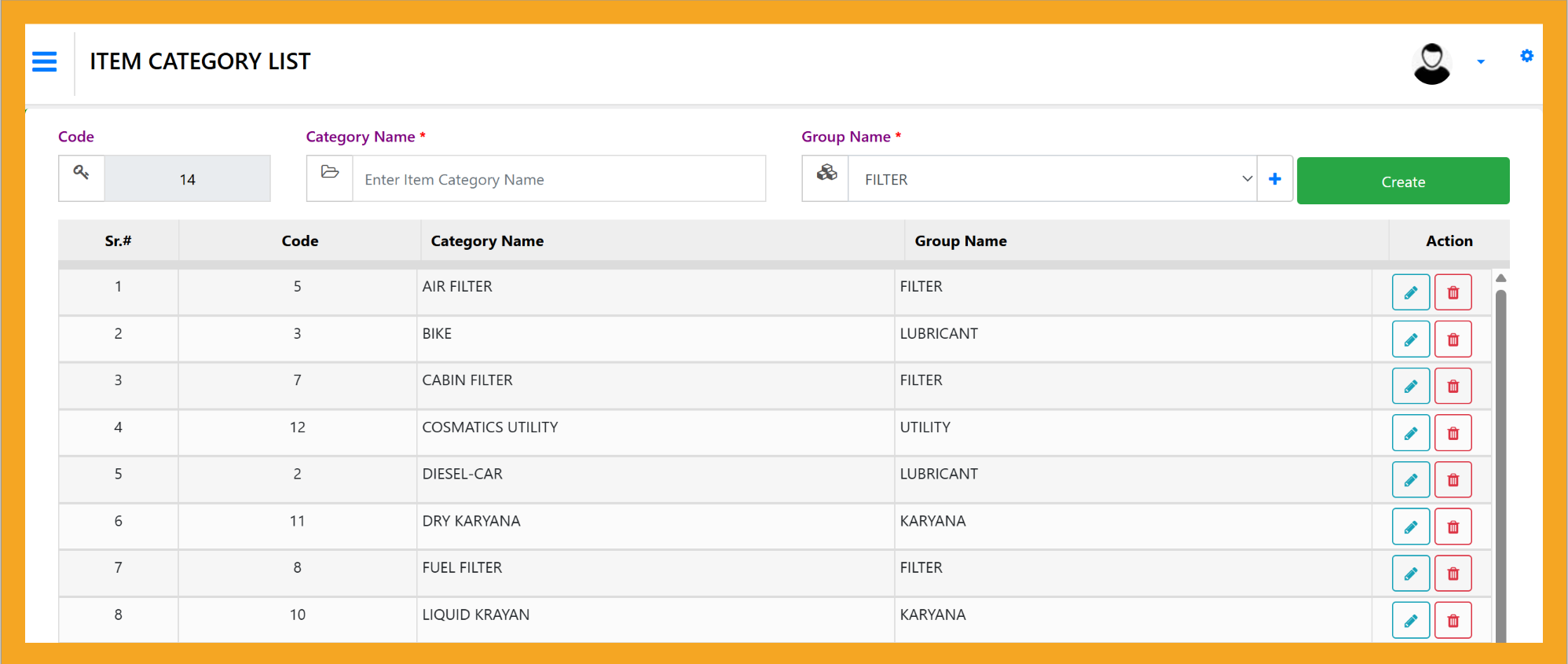Open the hamburger navigation menu
1568x664 pixels.
click(44, 61)
